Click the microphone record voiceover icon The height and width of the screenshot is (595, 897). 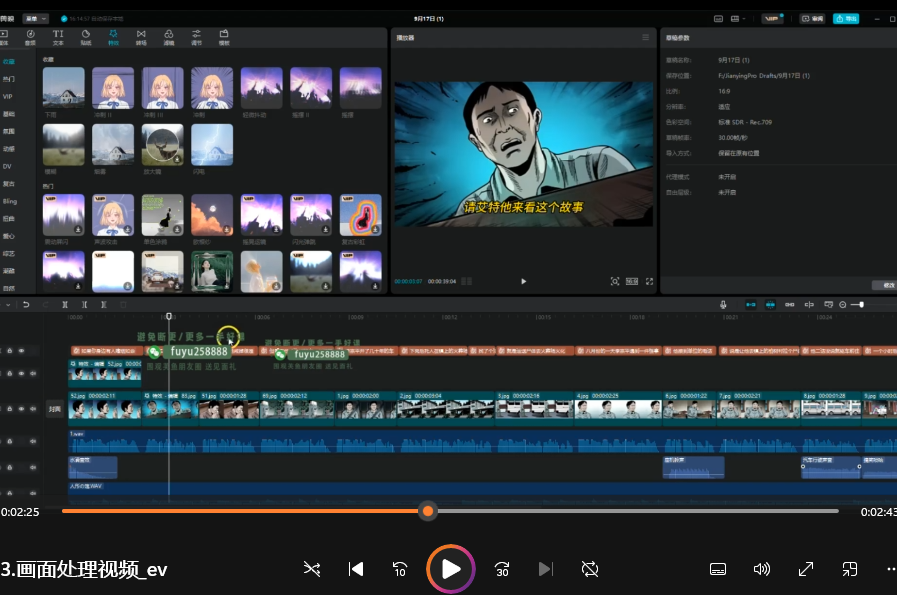tap(723, 304)
